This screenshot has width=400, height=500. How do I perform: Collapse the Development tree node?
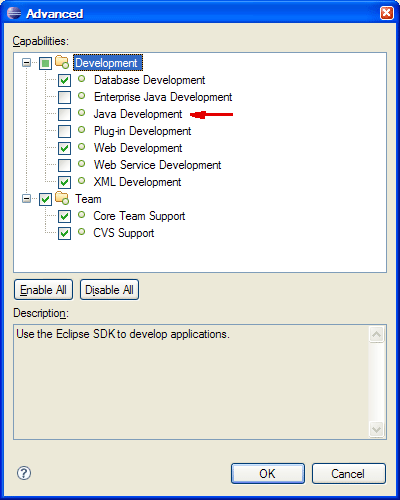[x=26, y=63]
